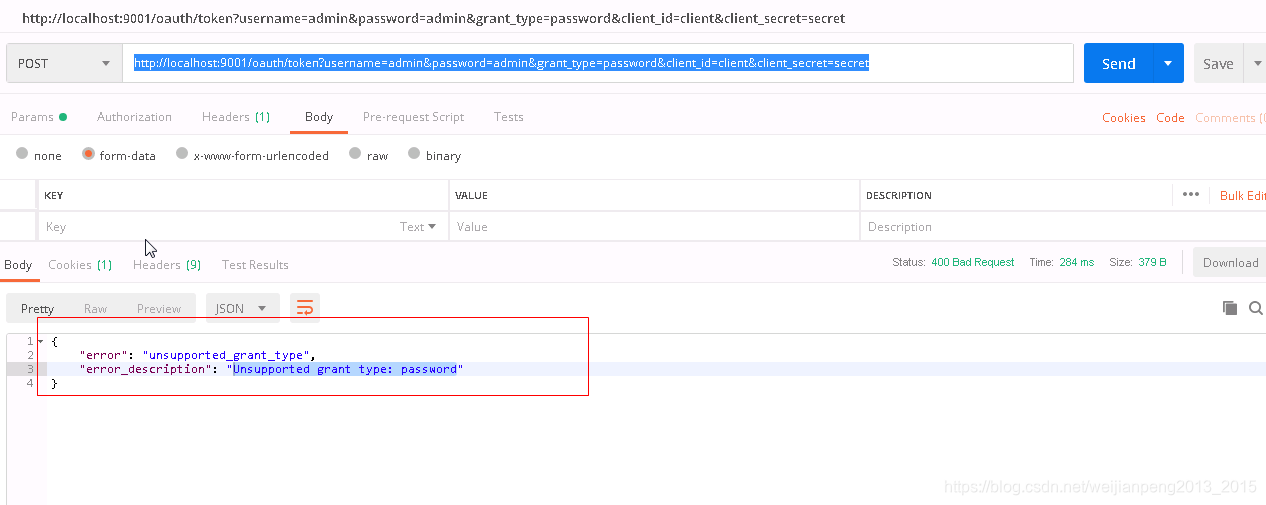Open the response Headers (9) tab
This screenshot has width=1266, height=505.
[167, 265]
